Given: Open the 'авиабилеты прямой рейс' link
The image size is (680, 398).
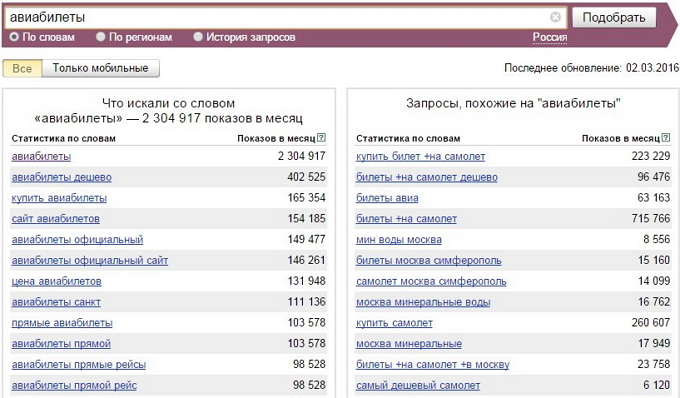Looking at the screenshot, I should coord(74,385).
